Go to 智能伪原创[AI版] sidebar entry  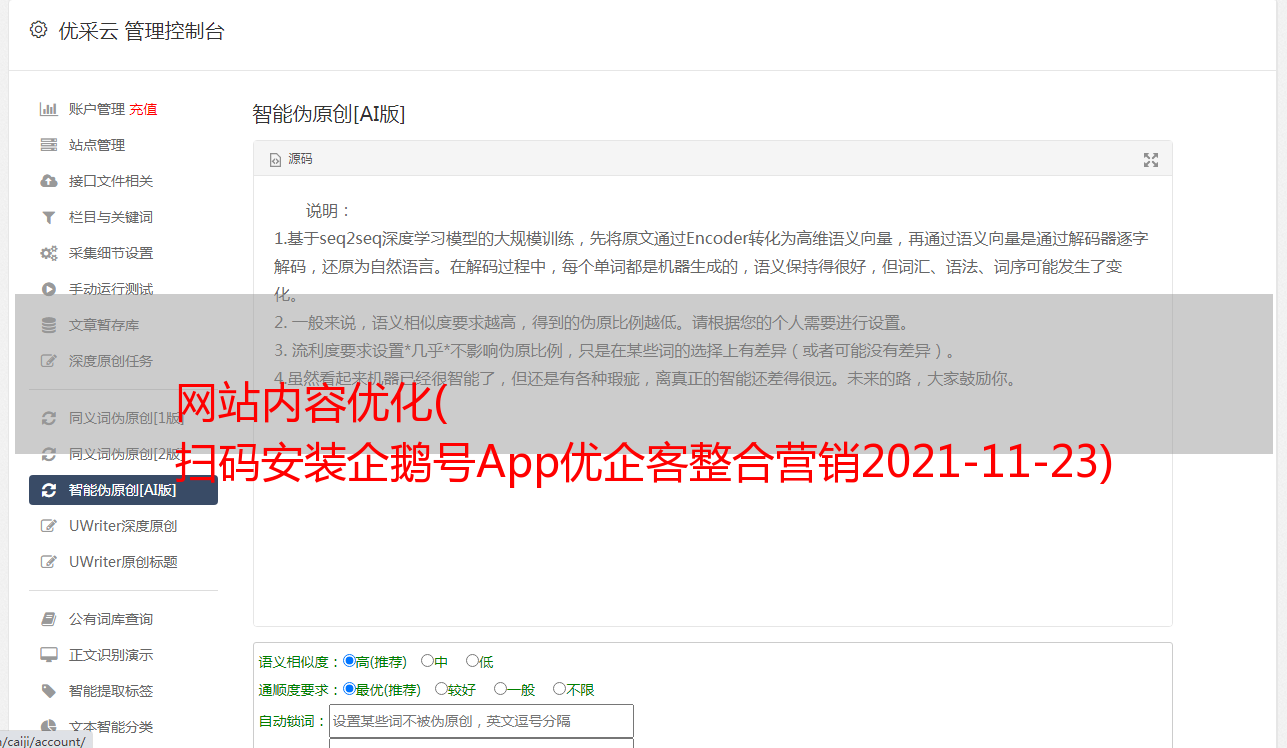coord(123,490)
